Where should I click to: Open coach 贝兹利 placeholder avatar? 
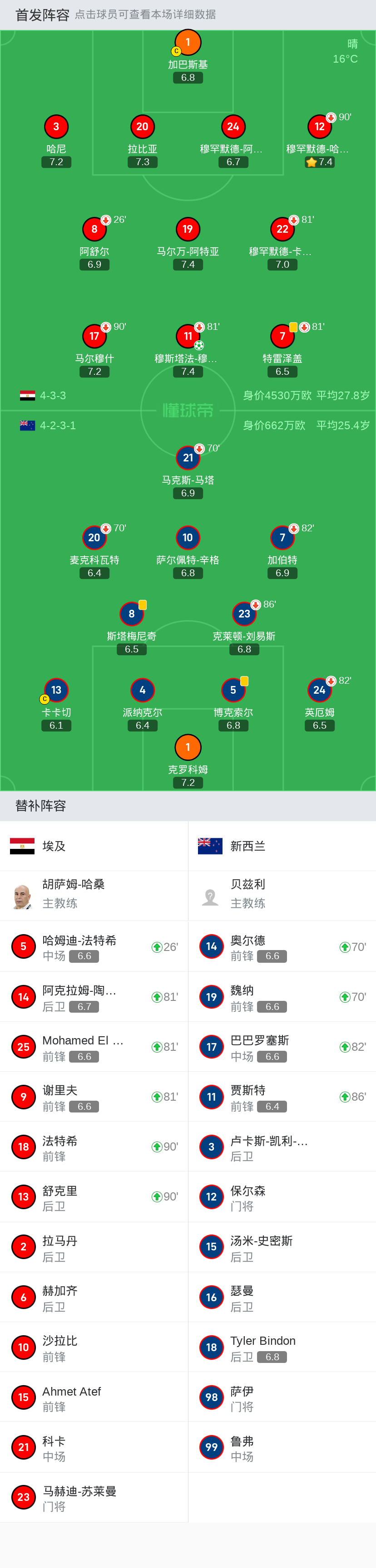(x=210, y=896)
